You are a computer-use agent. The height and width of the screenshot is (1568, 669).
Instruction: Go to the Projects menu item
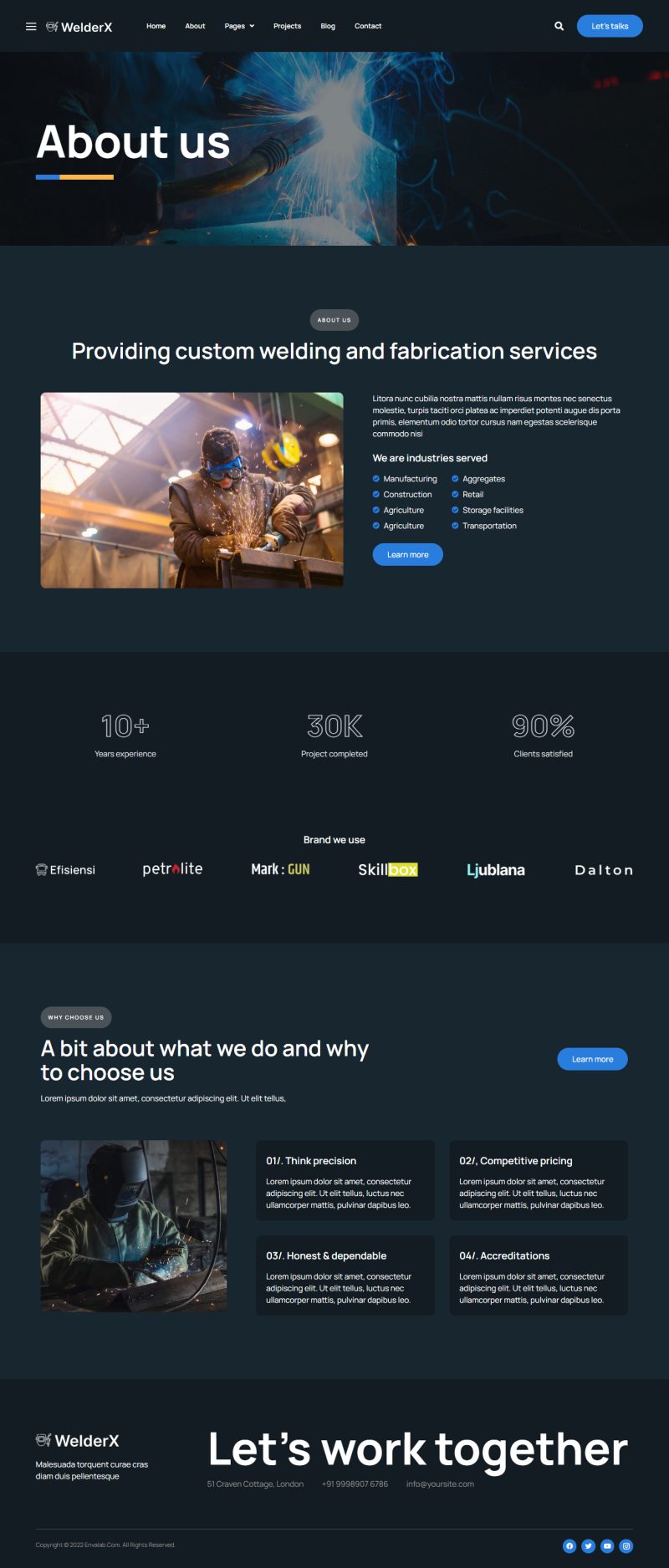pyautogui.click(x=287, y=26)
